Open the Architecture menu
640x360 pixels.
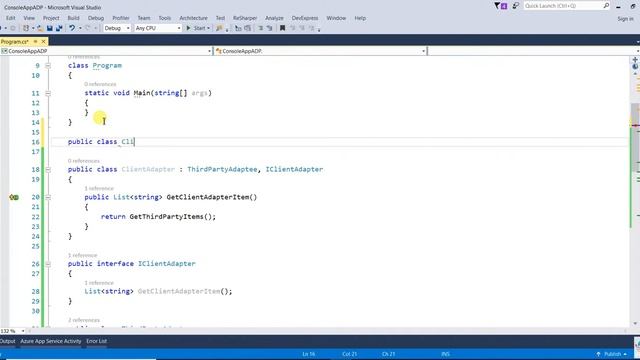coord(193,18)
